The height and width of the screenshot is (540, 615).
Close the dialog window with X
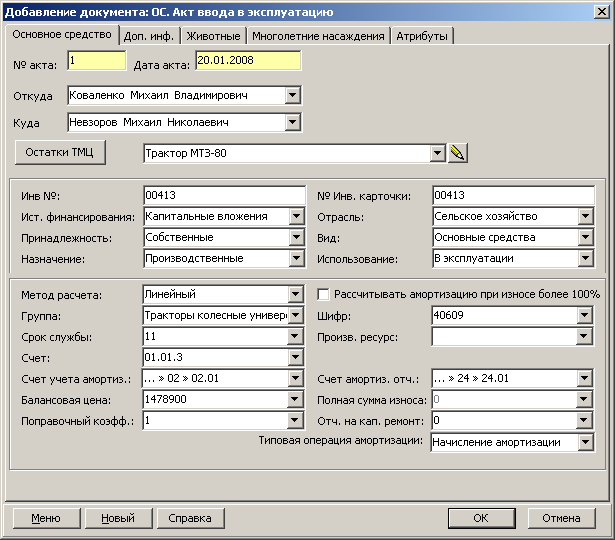[x=602, y=12]
